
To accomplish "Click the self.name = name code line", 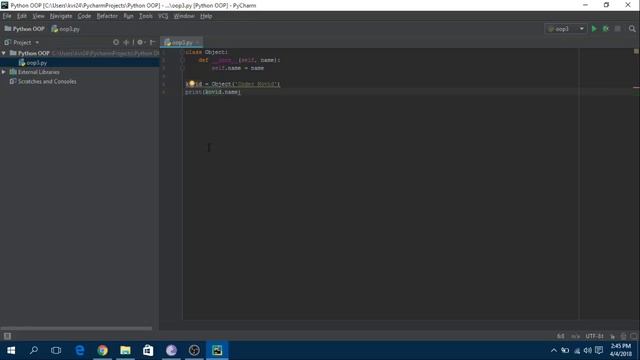I will (238, 68).
